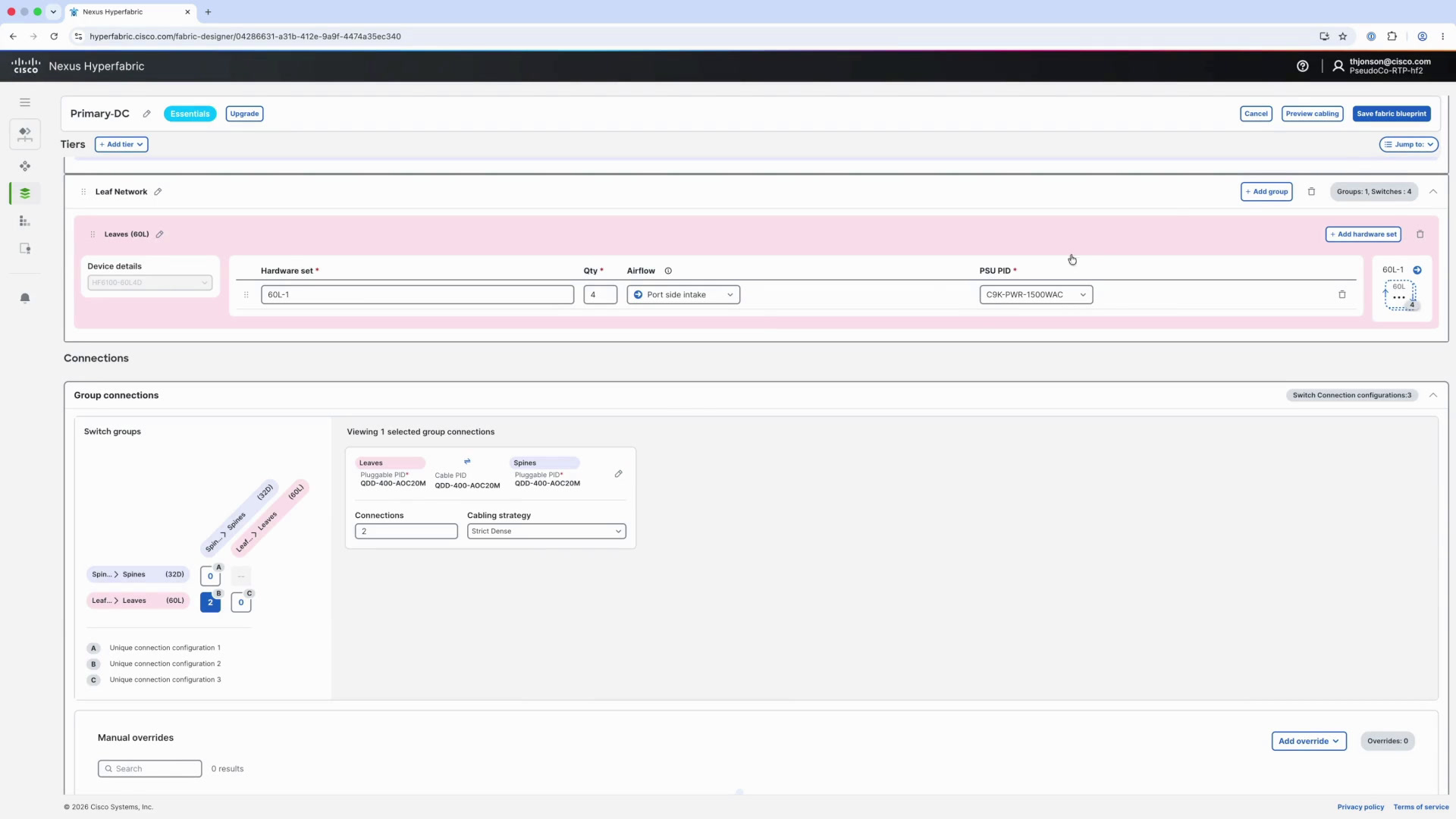This screenshot has height=819, width=1456.
Task: Click the Cancel button
Action: click(1256, 114)
